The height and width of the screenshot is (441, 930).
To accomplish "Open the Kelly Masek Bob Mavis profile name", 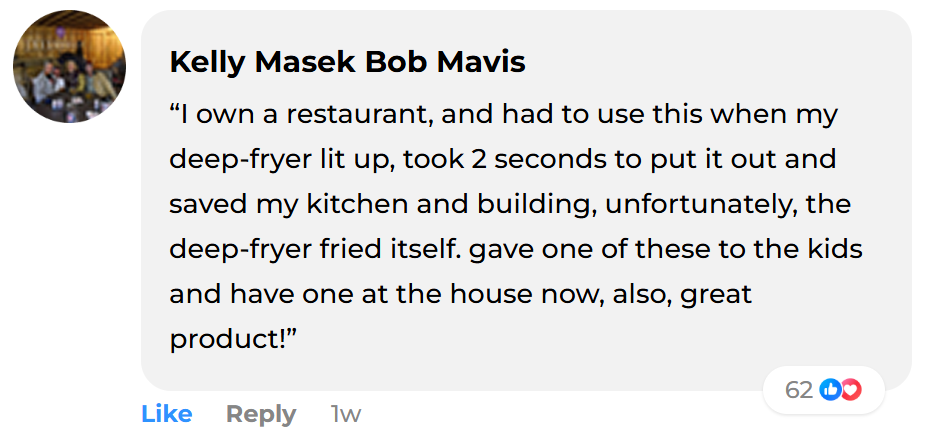I will pyautogui.click(x=347, y=62).
